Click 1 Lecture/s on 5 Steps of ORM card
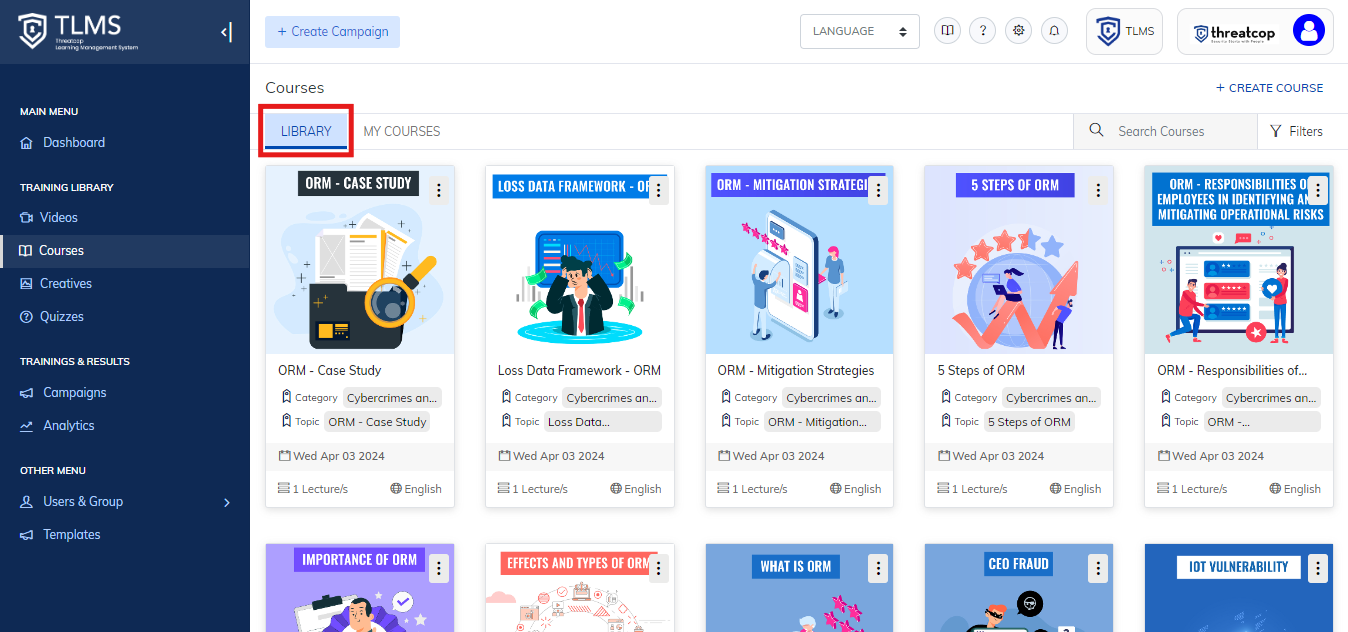1348x632 pixels. click(980, 489)
